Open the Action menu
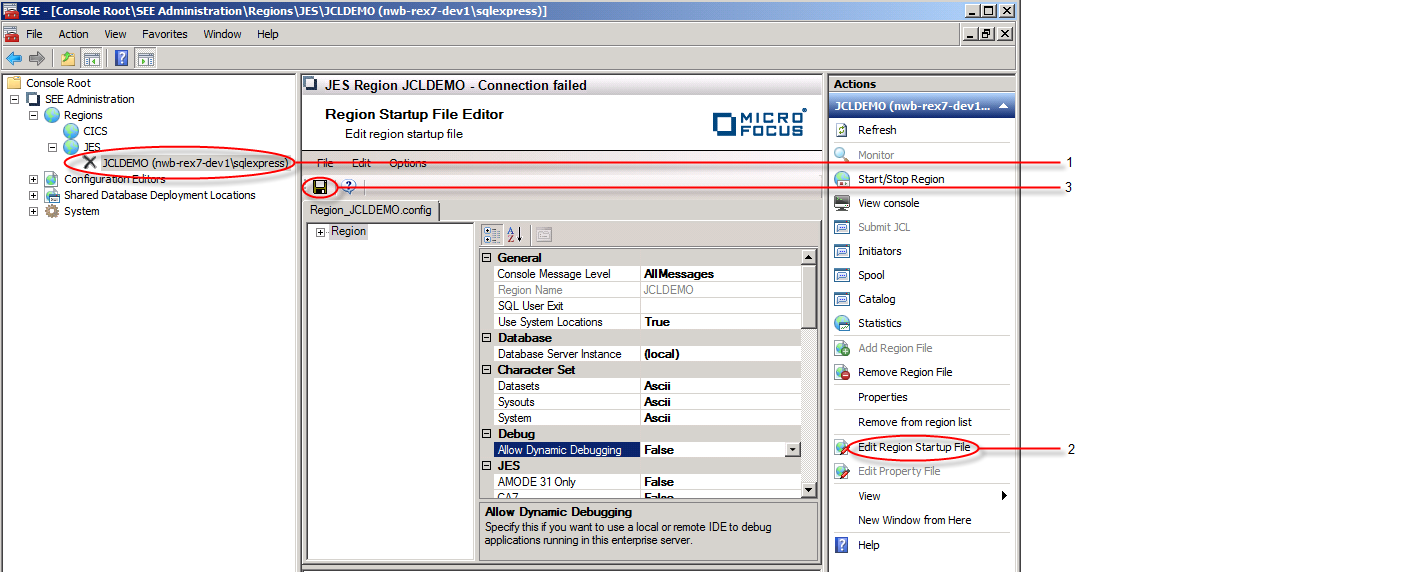 [73, 34]
